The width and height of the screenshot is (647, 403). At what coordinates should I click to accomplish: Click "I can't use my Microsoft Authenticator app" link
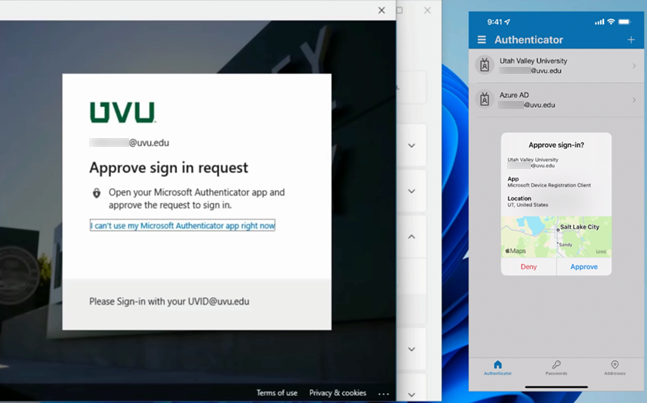pos(182,226)
